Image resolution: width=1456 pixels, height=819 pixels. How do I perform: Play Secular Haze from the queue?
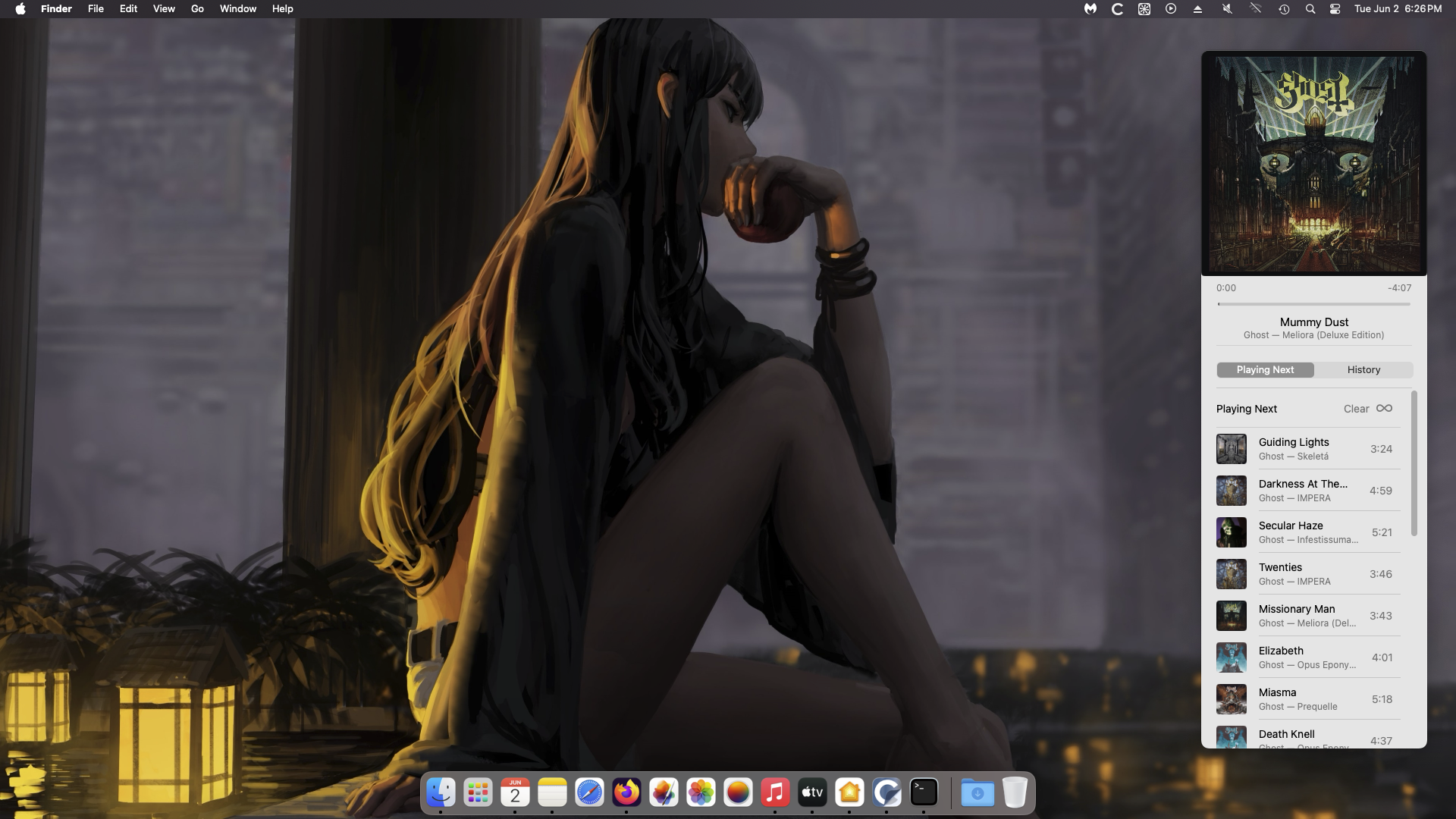(x=1308, y=532)
